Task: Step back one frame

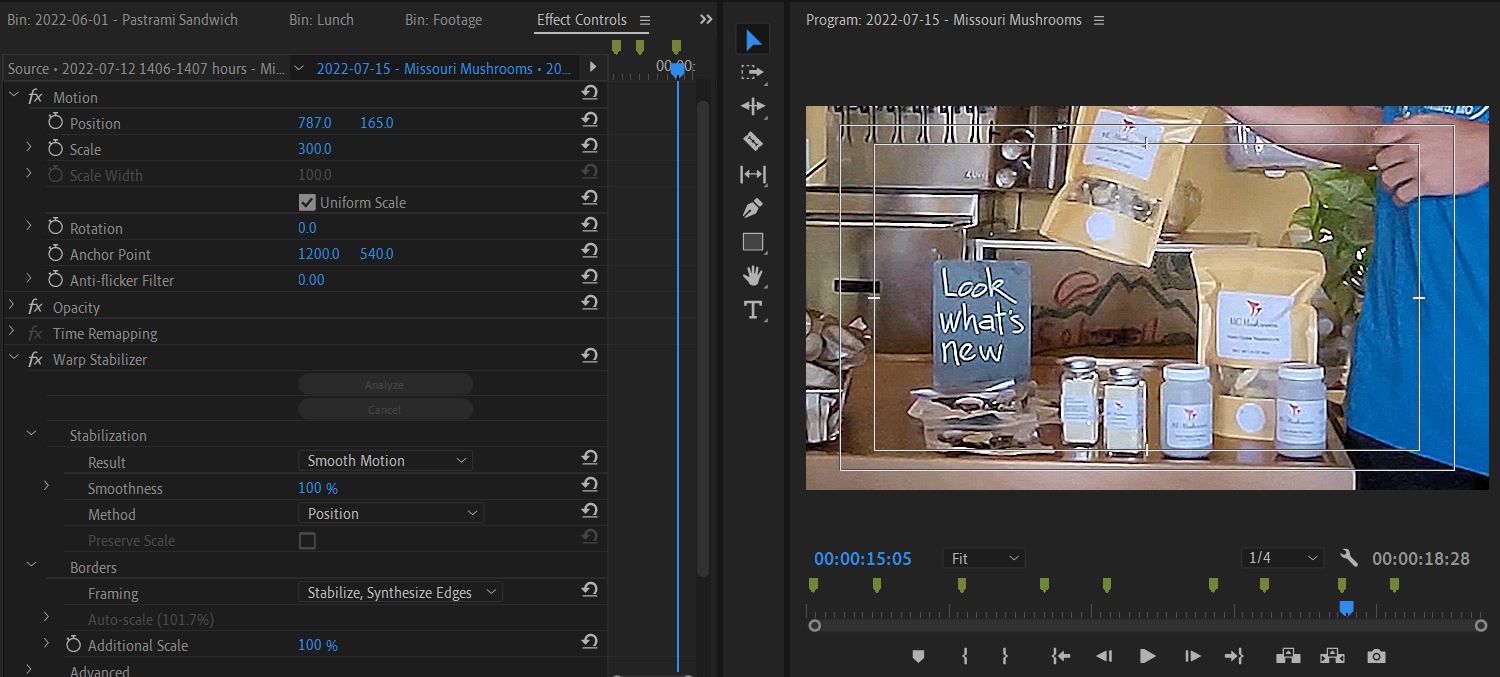Action: [x=1104, y=656]
